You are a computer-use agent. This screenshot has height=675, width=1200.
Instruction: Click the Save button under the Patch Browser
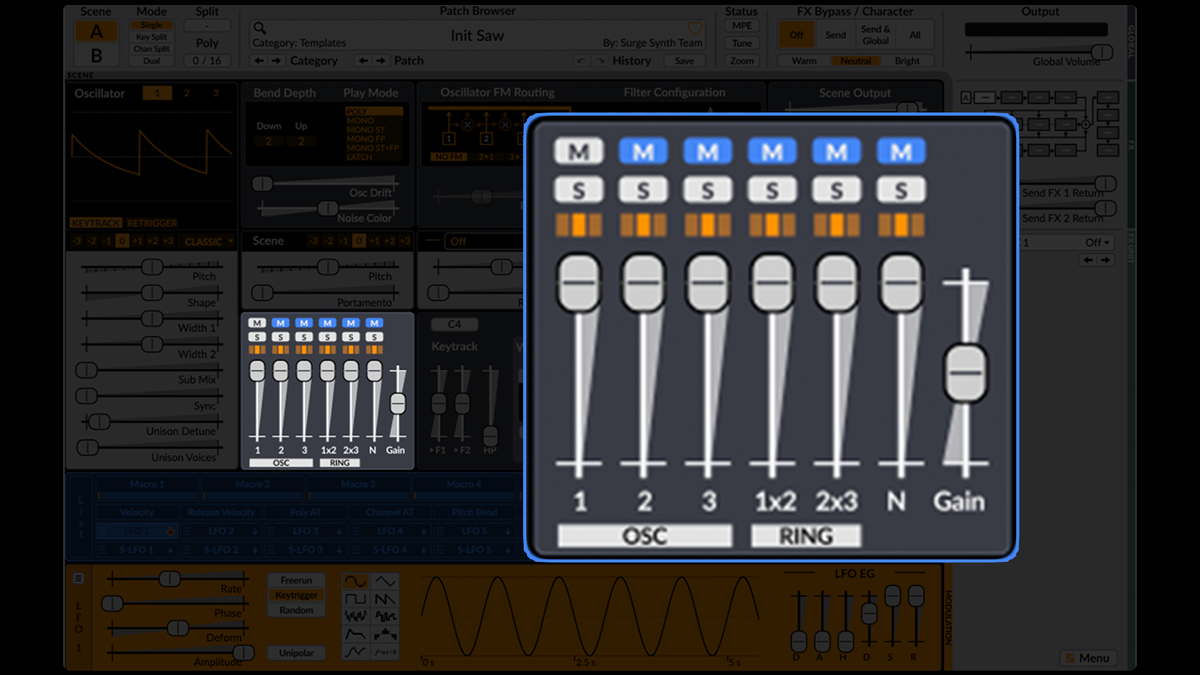(x=684, y=60)
